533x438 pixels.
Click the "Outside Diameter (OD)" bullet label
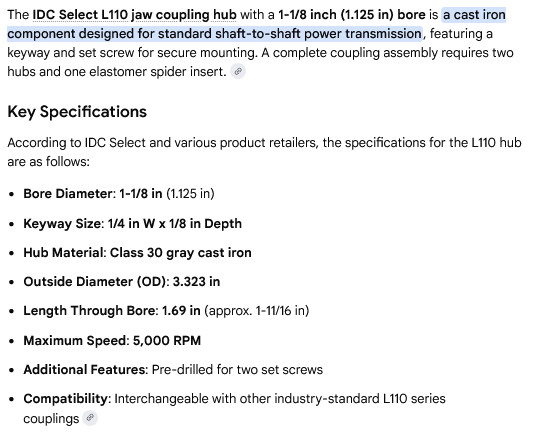coord(94,282)
